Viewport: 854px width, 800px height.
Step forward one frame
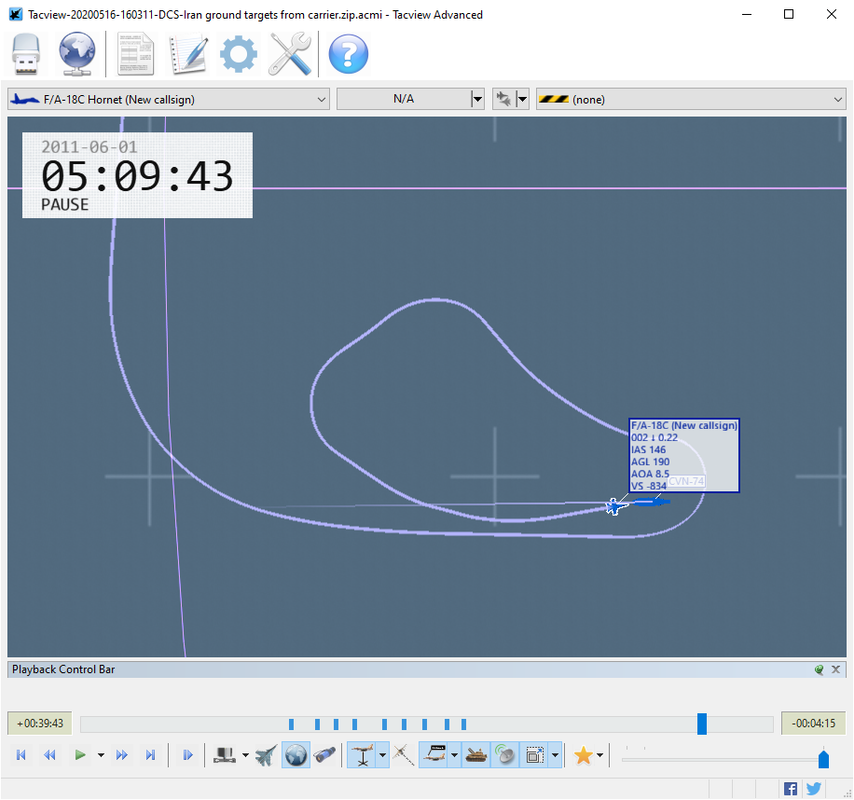click(187, 755)
